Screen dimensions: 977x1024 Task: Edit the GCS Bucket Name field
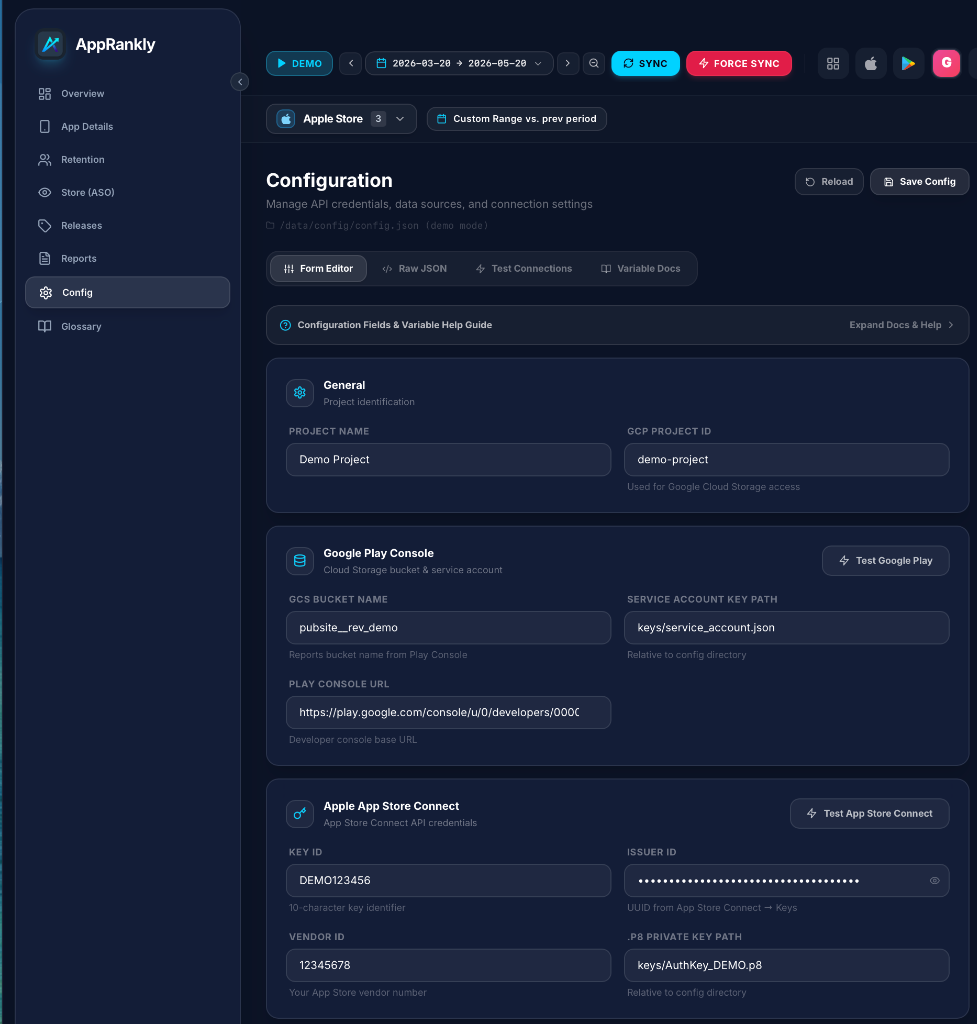(448, 628)
